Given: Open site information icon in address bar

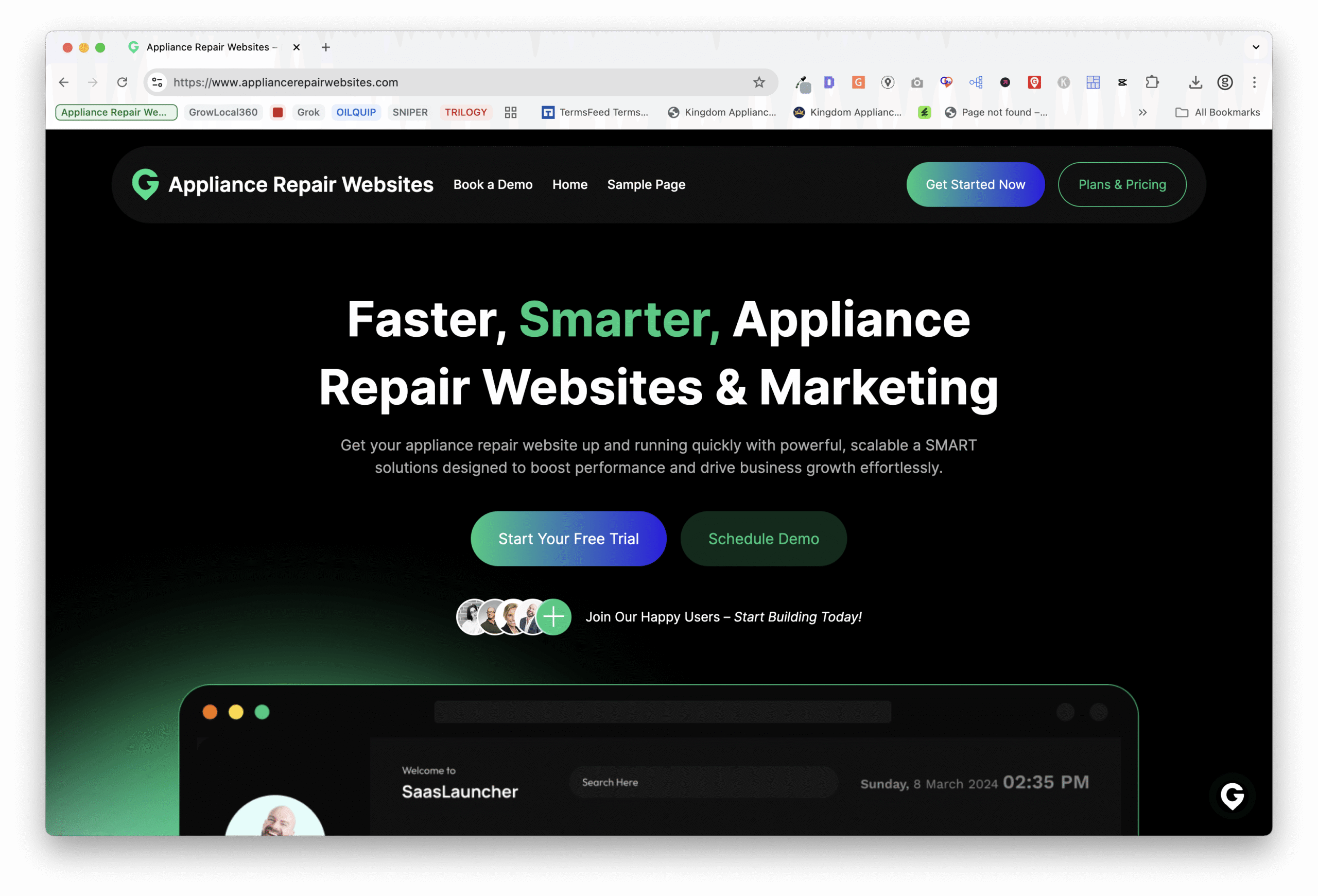Looking at the screenshot, I should coord(158,82).
